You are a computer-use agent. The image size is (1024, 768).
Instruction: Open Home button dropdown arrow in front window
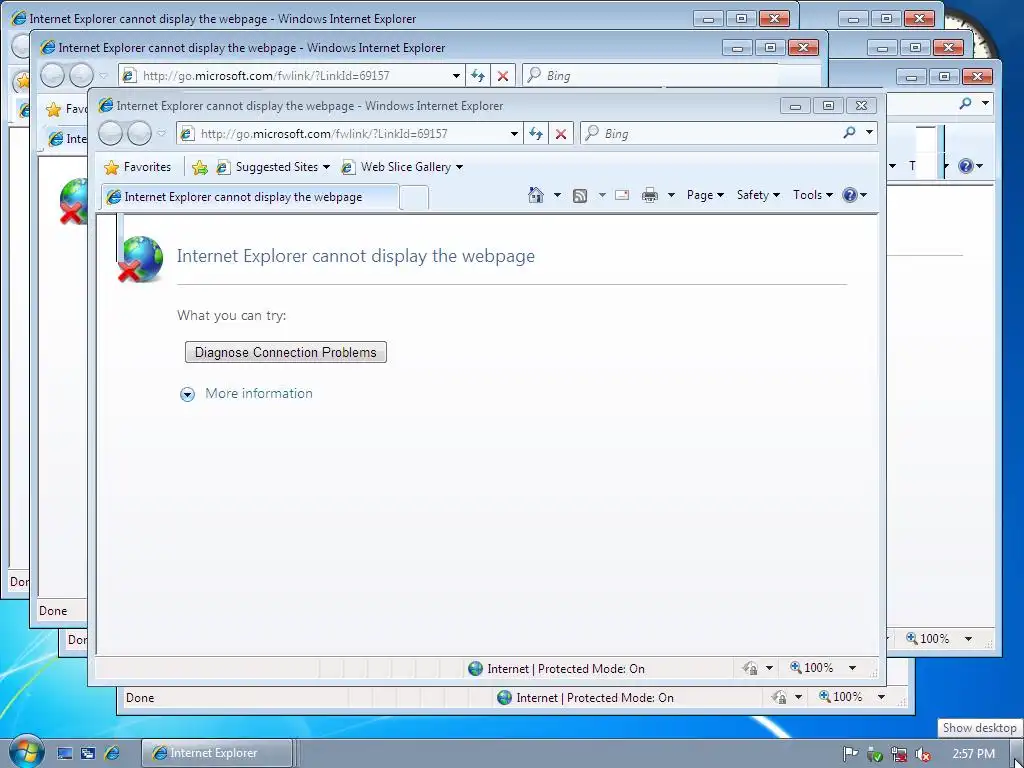coord(557,195)
